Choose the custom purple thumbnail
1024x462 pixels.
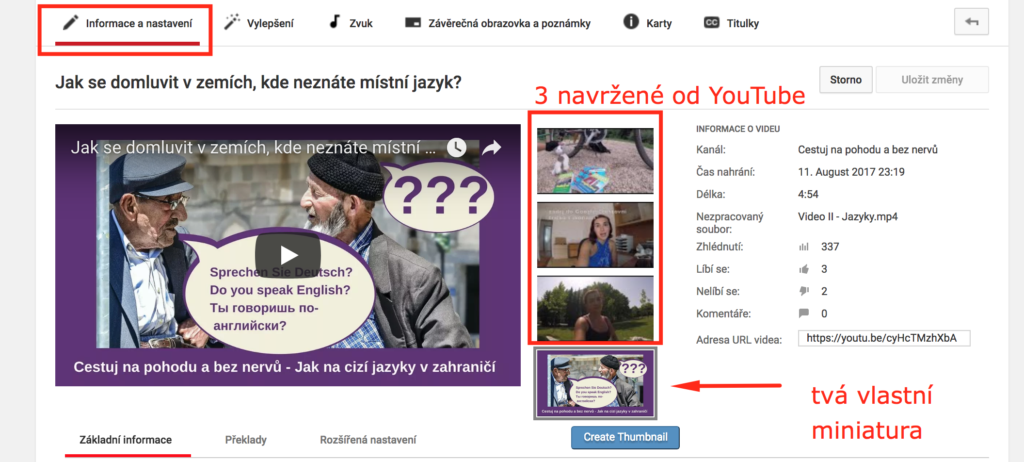595,383
